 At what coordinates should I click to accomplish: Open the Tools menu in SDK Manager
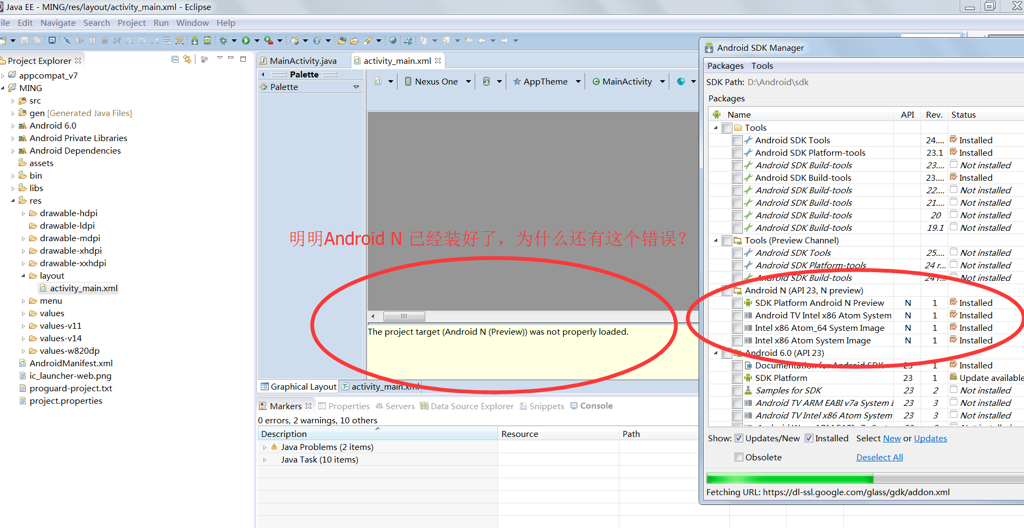pos(762,66)
